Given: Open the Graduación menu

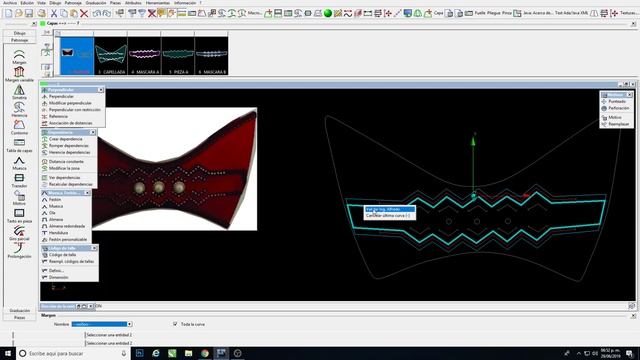Looking at the screenshot, I should 96,3.
